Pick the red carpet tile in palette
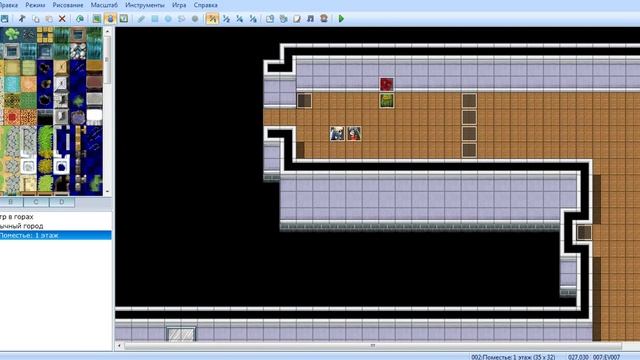The image size is (640, 360). tap(12, 117)
